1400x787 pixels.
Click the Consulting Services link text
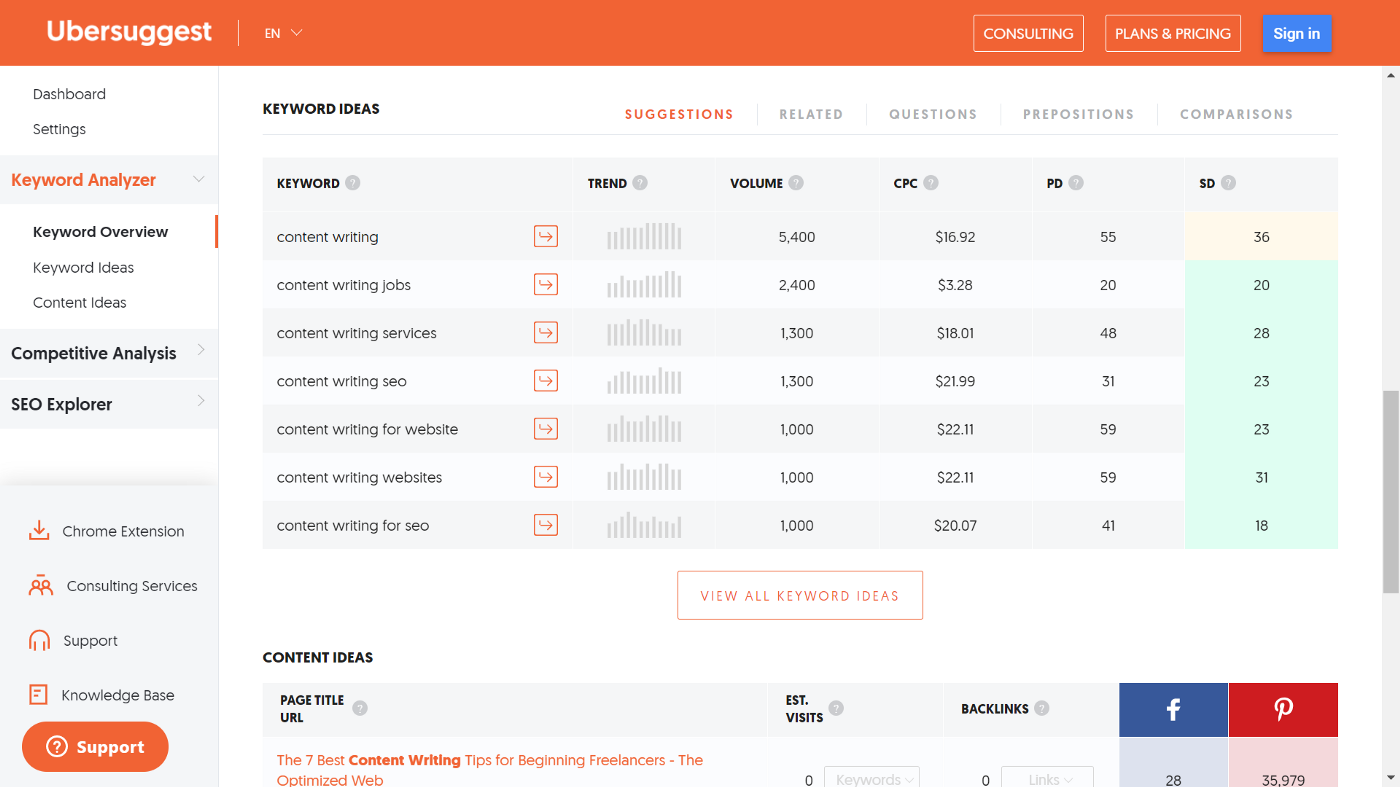click(132, 586)
